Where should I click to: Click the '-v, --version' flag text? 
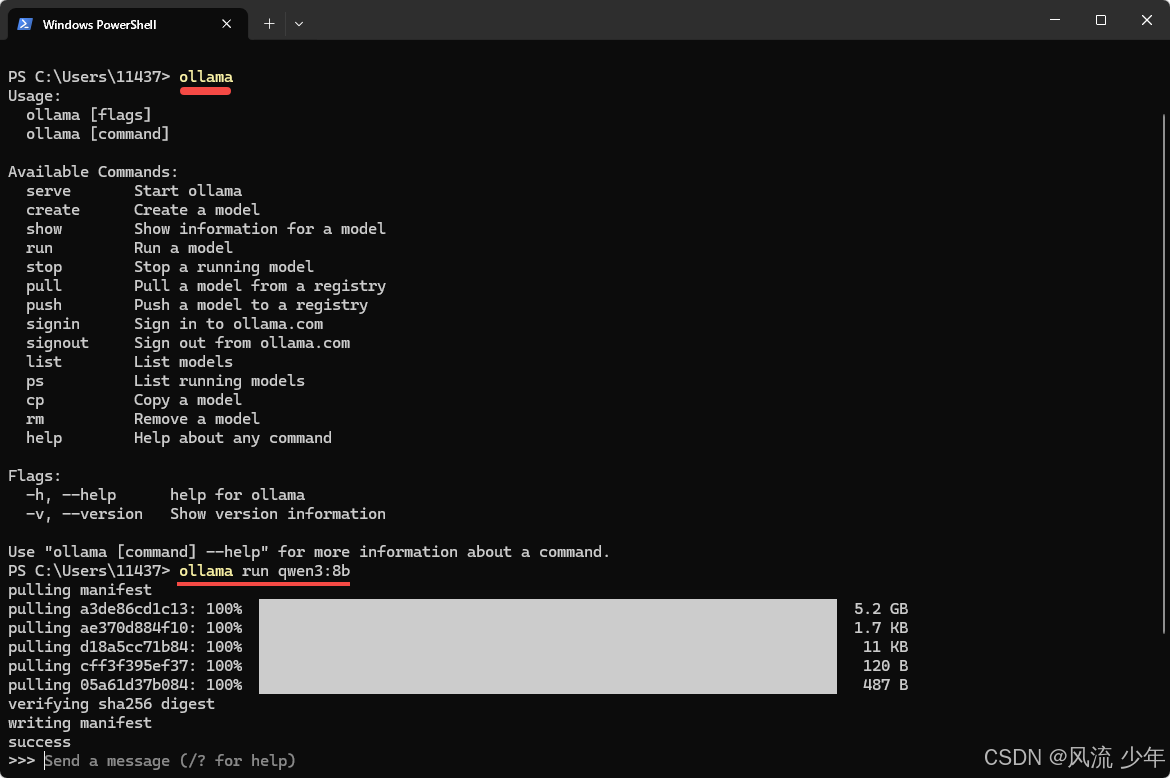click(84, 514)
